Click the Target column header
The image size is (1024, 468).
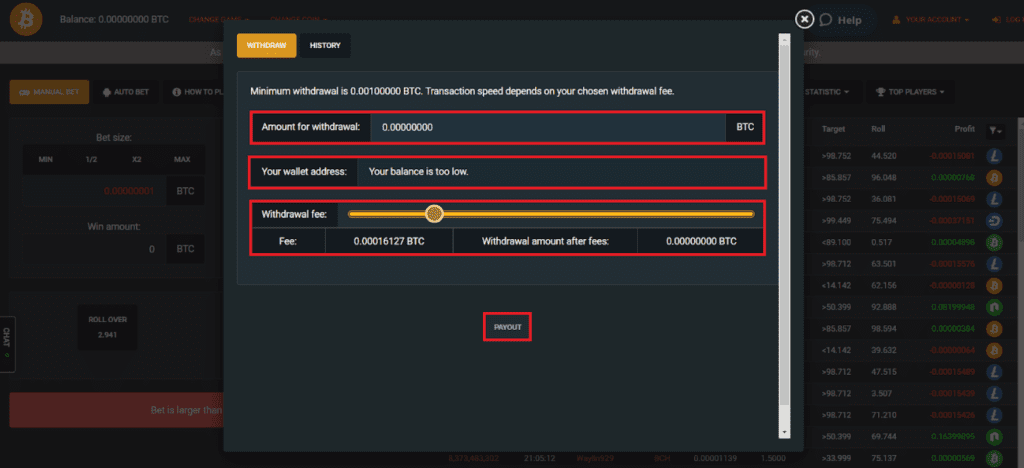pyautogui.click(x=833, y=129)
